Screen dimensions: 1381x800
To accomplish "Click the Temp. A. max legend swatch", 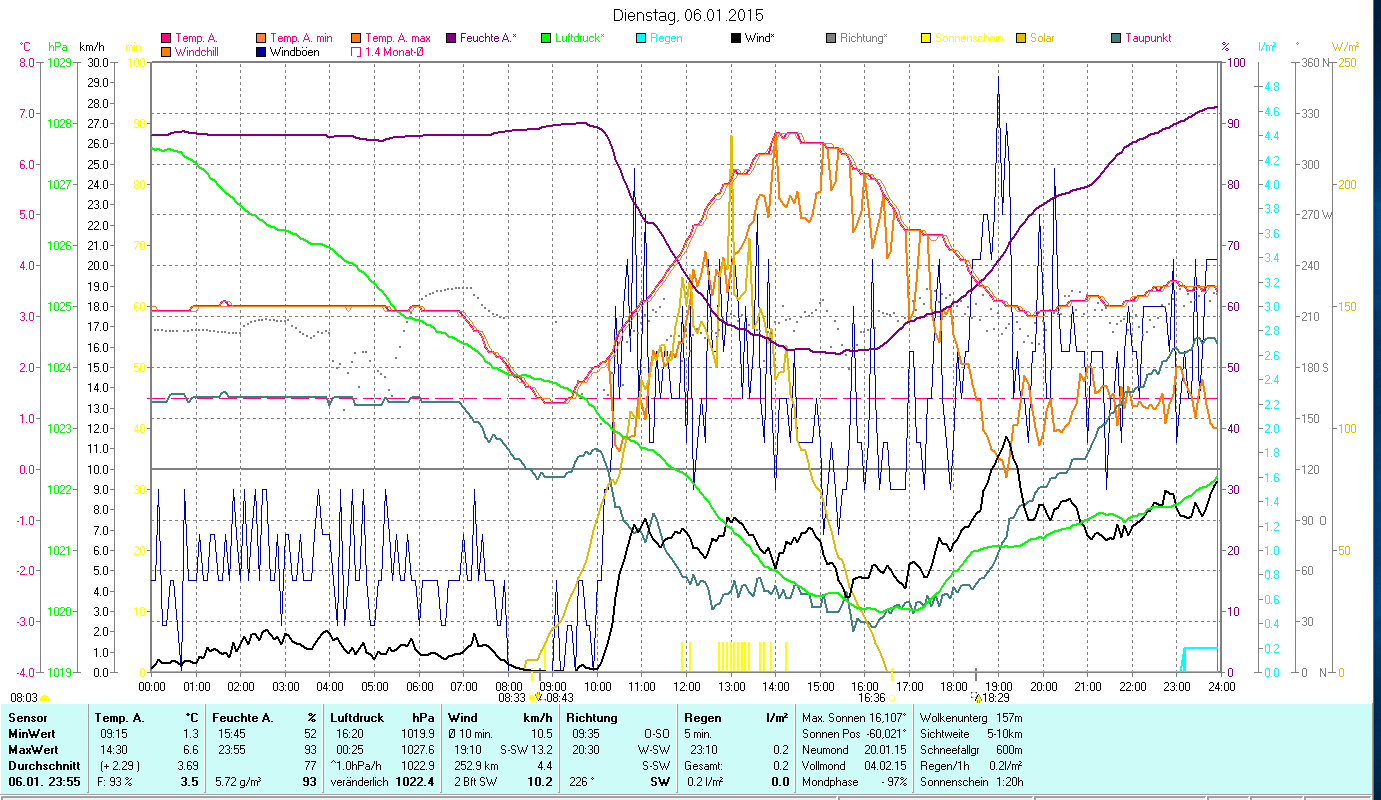I will (356, 38).
